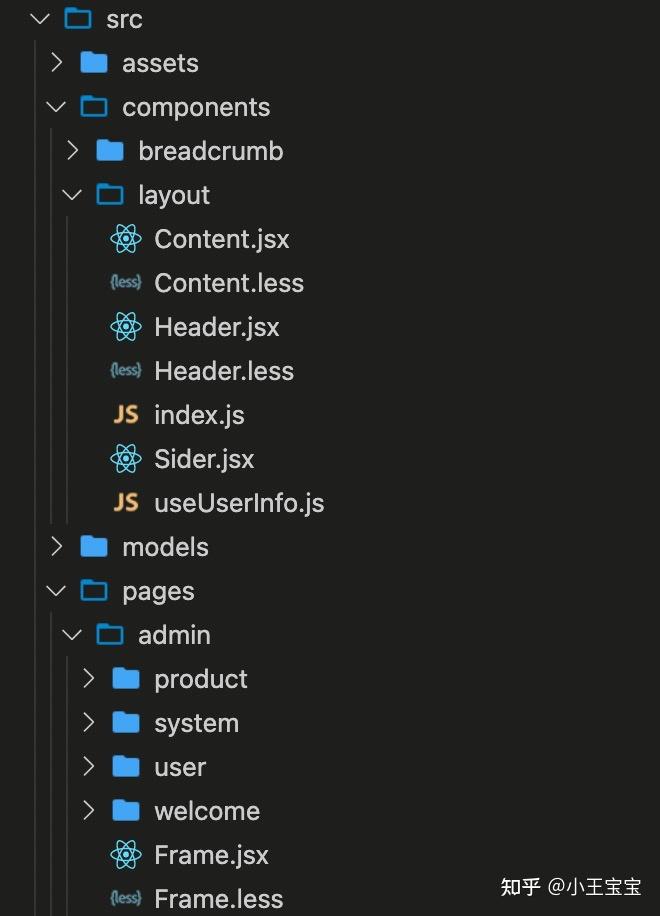This screenshot has height=916, width=660.
Task: Click the React icon beside Content.jsx
Action: click(x=126, y=239)
